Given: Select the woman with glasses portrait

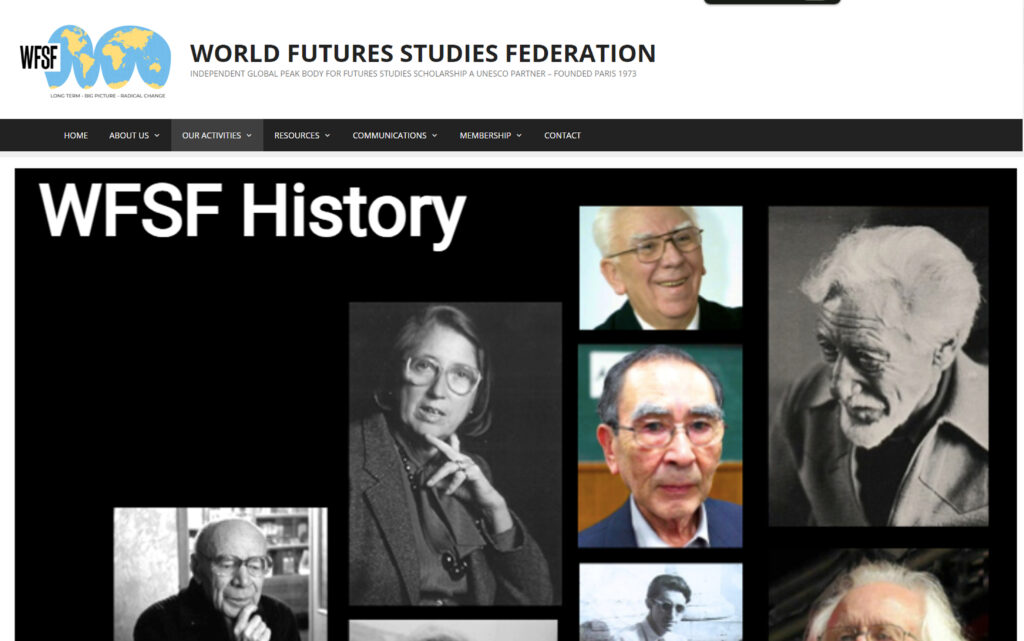Looking at the screenshot, I should point(455,454).
